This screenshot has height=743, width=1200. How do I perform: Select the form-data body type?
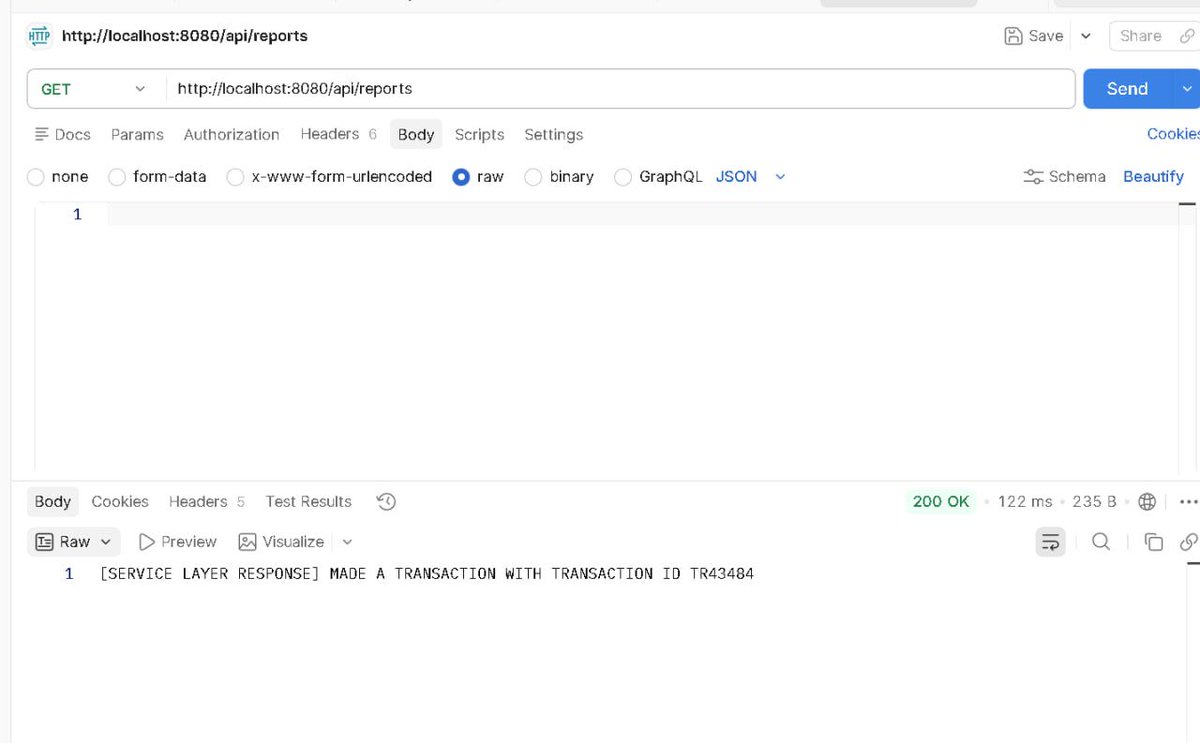coord(157,176)
